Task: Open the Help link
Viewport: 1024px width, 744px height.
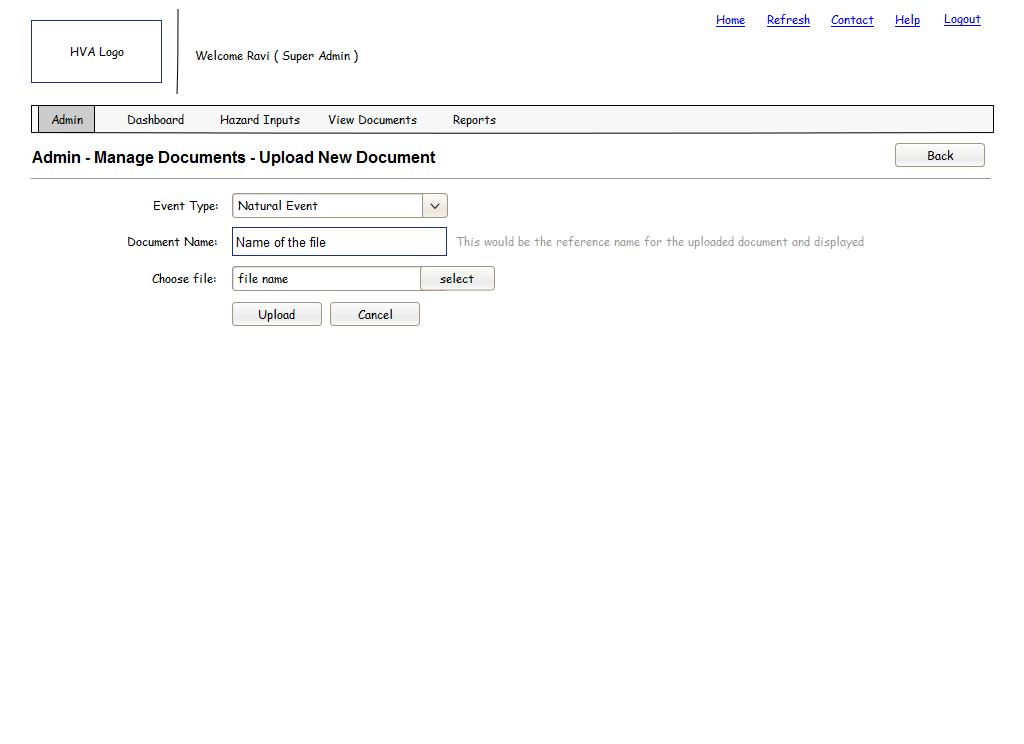Action: coord(907,20)
